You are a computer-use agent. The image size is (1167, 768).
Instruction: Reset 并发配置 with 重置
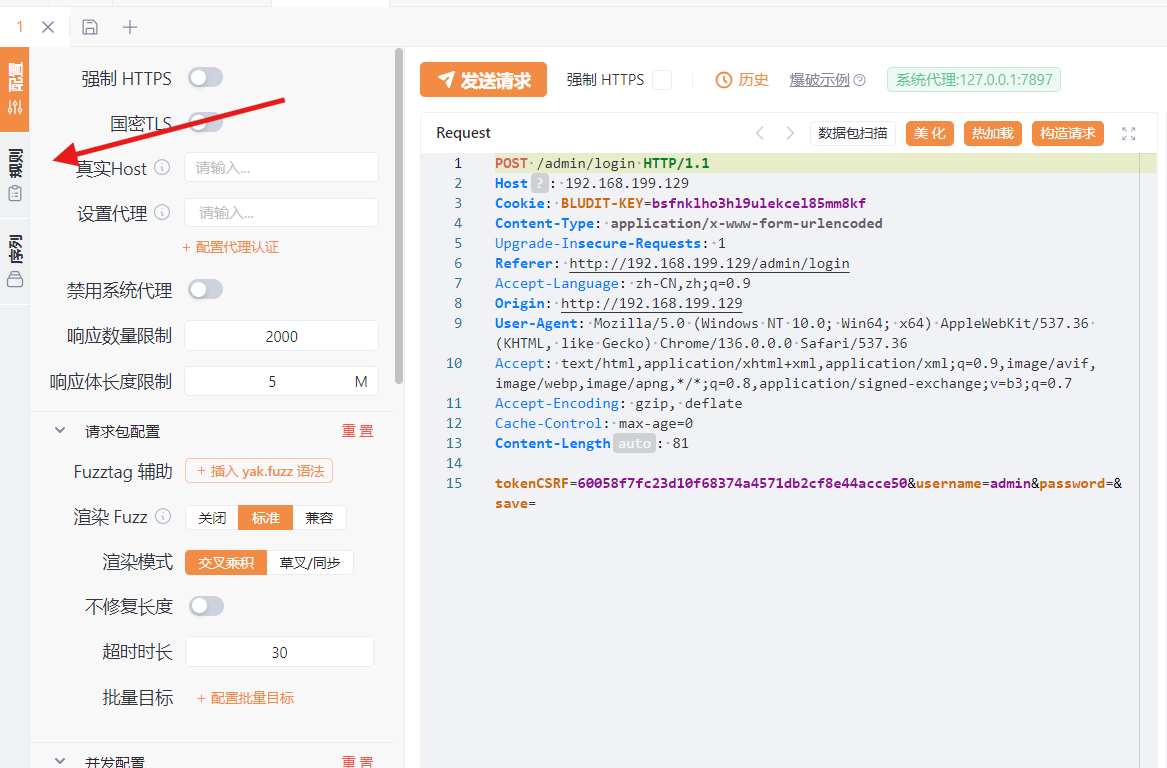357,761
